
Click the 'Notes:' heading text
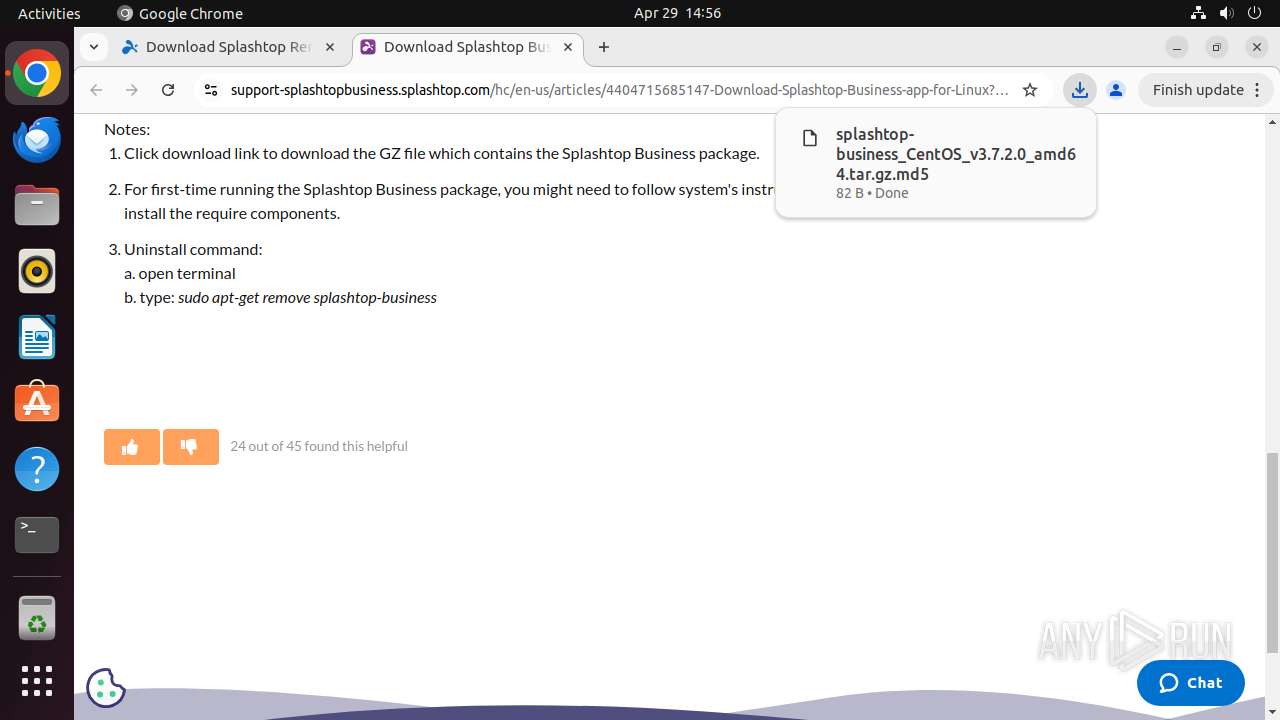pyautogui.click(x=127, y=129)
